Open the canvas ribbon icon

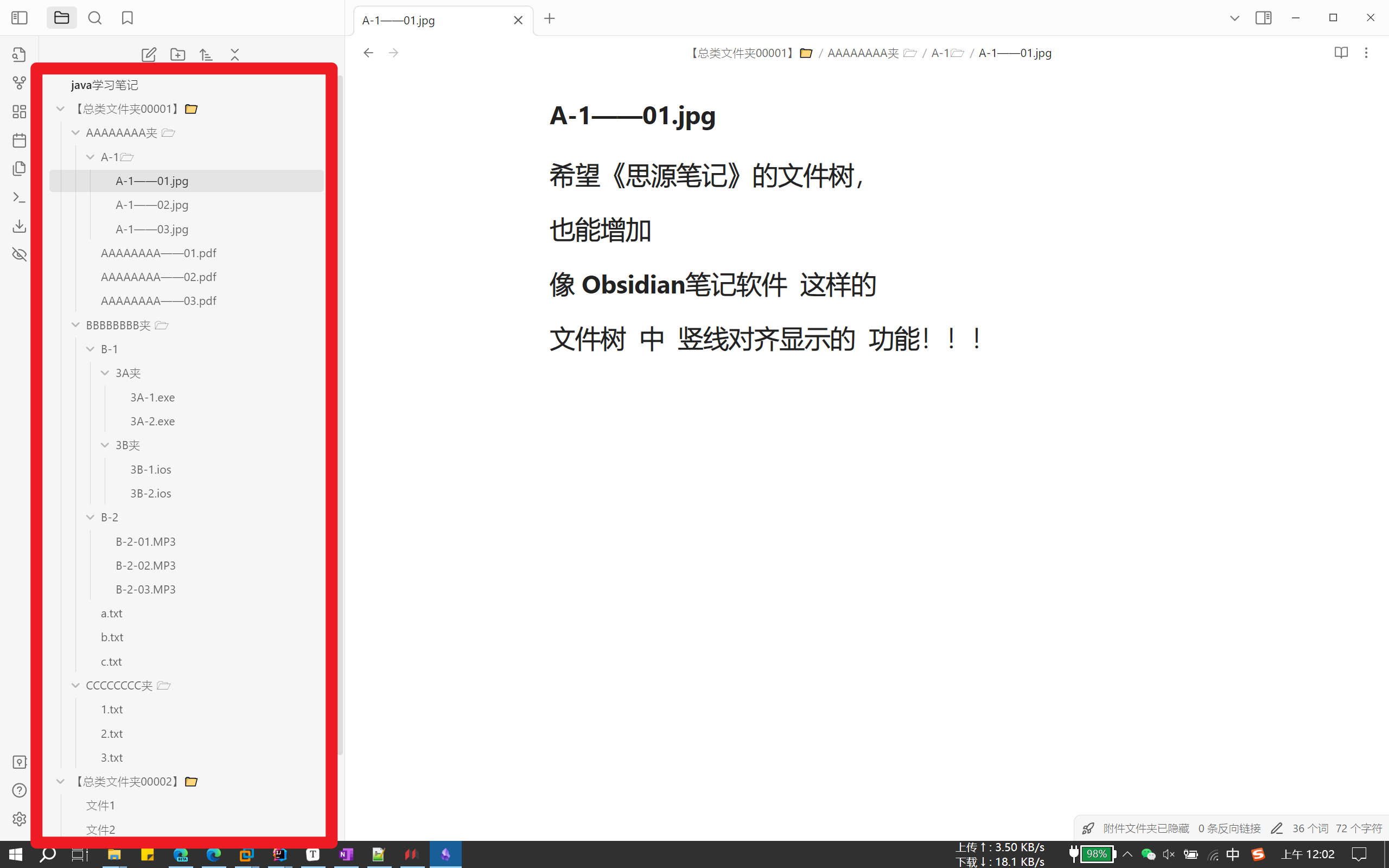pos(19,111)
